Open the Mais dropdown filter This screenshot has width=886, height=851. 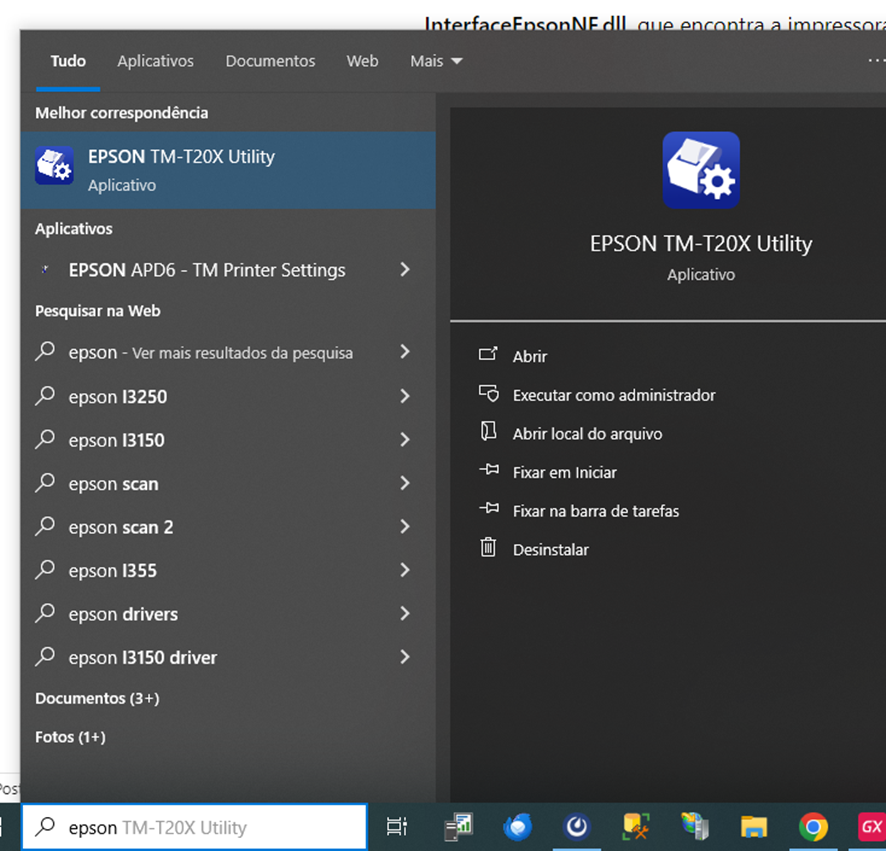tap(436, 61)
